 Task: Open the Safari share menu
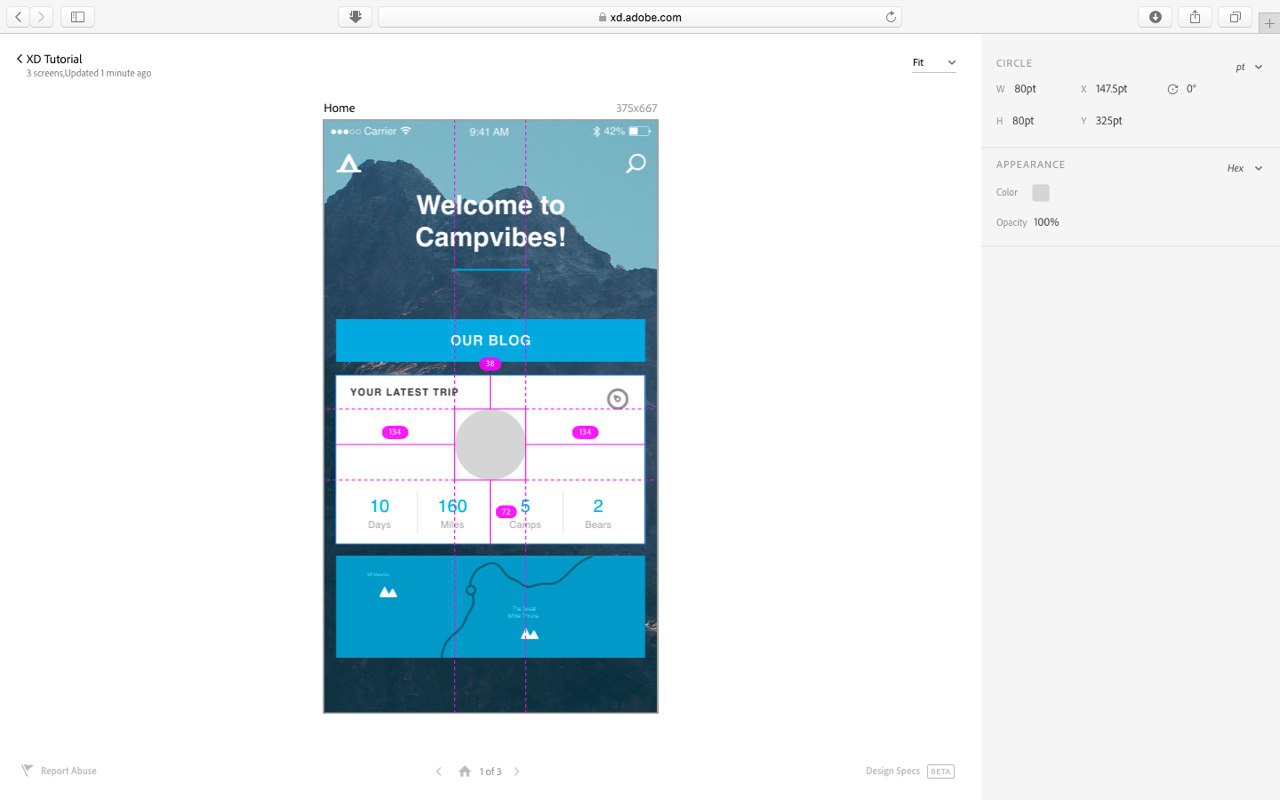pos(1195,17)
